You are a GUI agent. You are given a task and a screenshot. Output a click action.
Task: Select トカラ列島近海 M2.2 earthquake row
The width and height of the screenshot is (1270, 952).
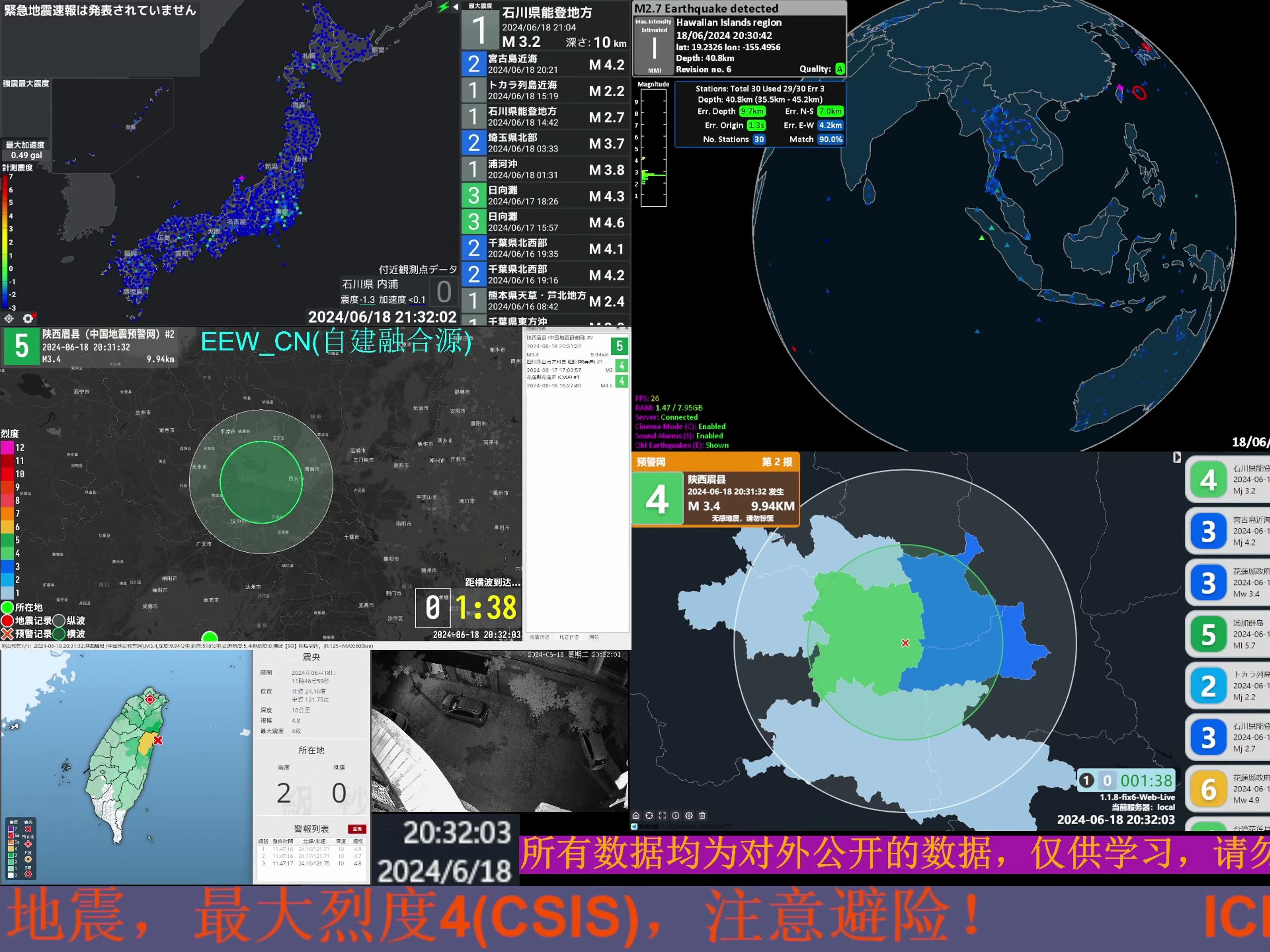pos(545,91)
